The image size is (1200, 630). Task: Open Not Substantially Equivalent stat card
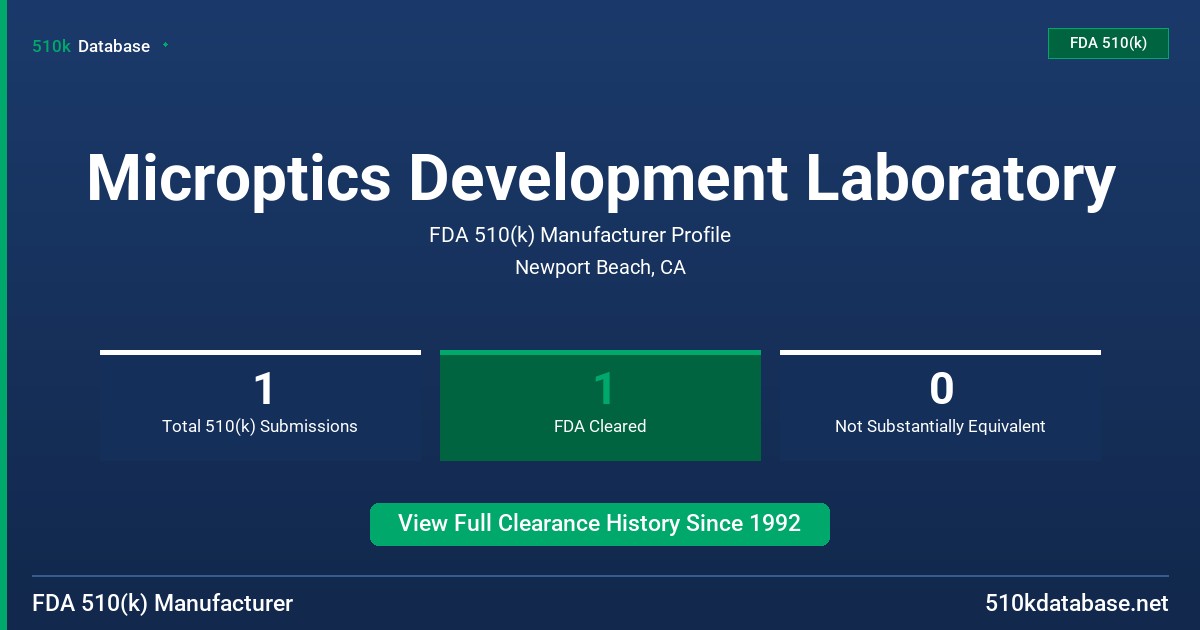pyautogui.click(x=940, y=405)
